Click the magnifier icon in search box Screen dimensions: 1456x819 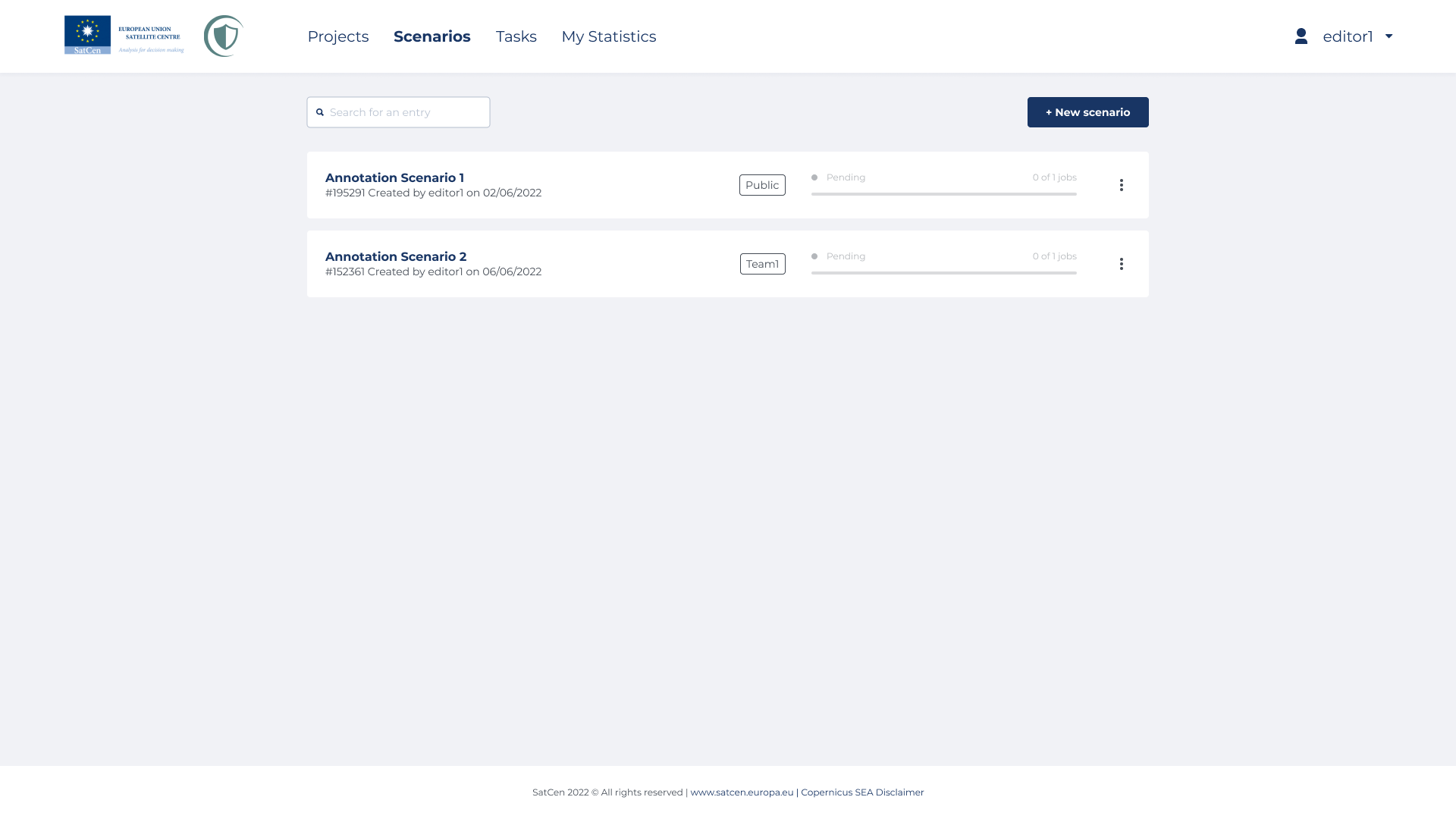click(320, 112)
